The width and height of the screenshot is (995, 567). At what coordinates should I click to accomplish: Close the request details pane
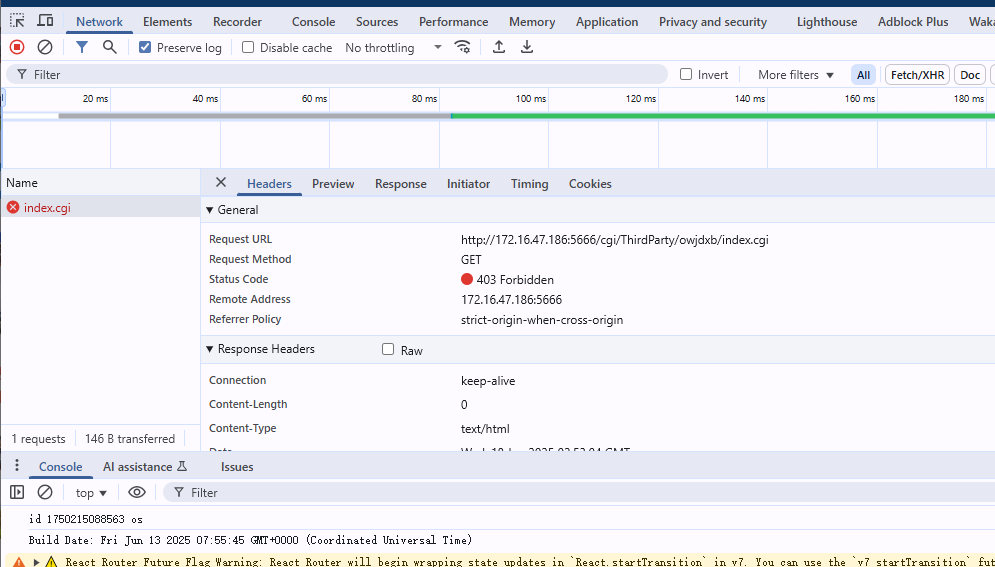click(x=221, y=183)
